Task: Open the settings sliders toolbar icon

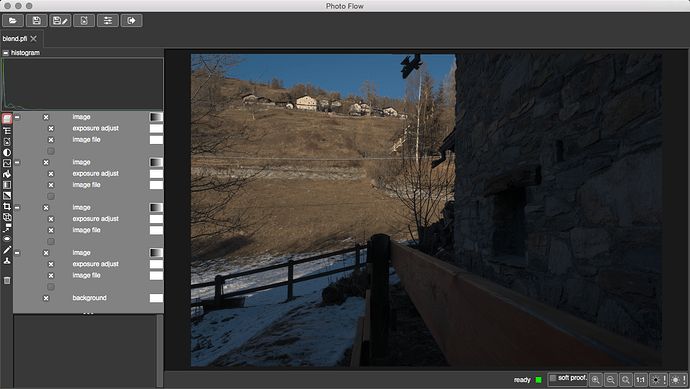Action: (108, 21)
